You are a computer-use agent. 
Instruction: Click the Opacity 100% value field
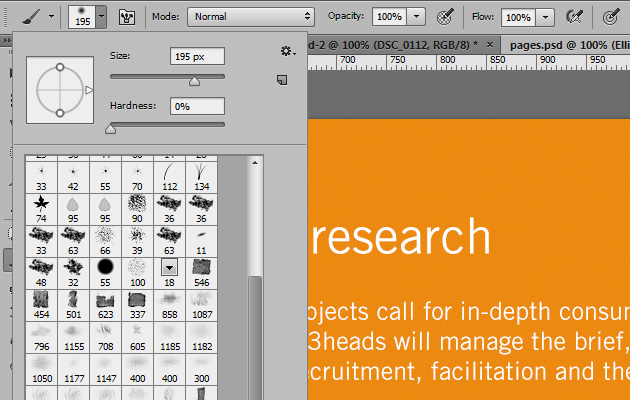point(389,16)
